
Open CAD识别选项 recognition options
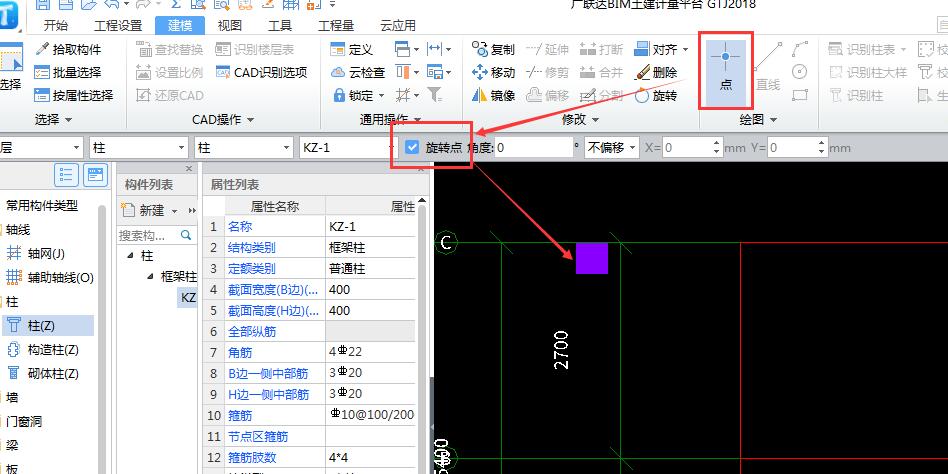(262, 73)
